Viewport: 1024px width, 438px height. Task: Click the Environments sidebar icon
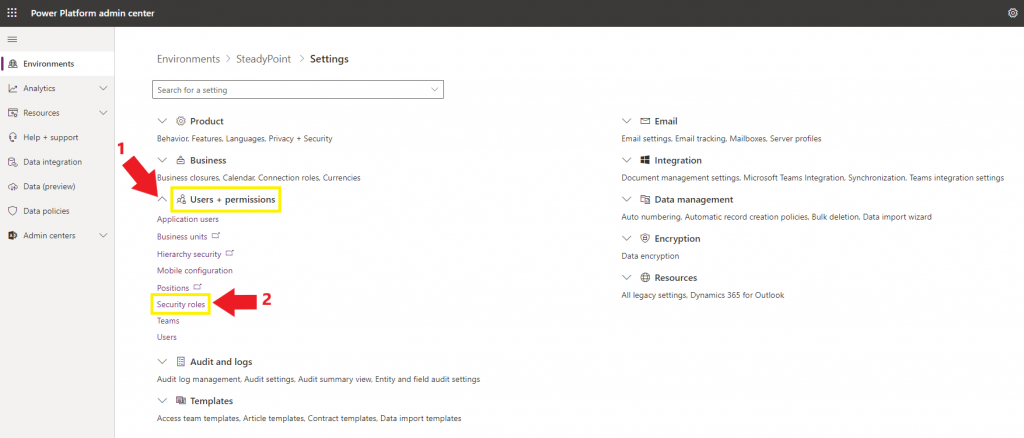(x=12, y=64)
